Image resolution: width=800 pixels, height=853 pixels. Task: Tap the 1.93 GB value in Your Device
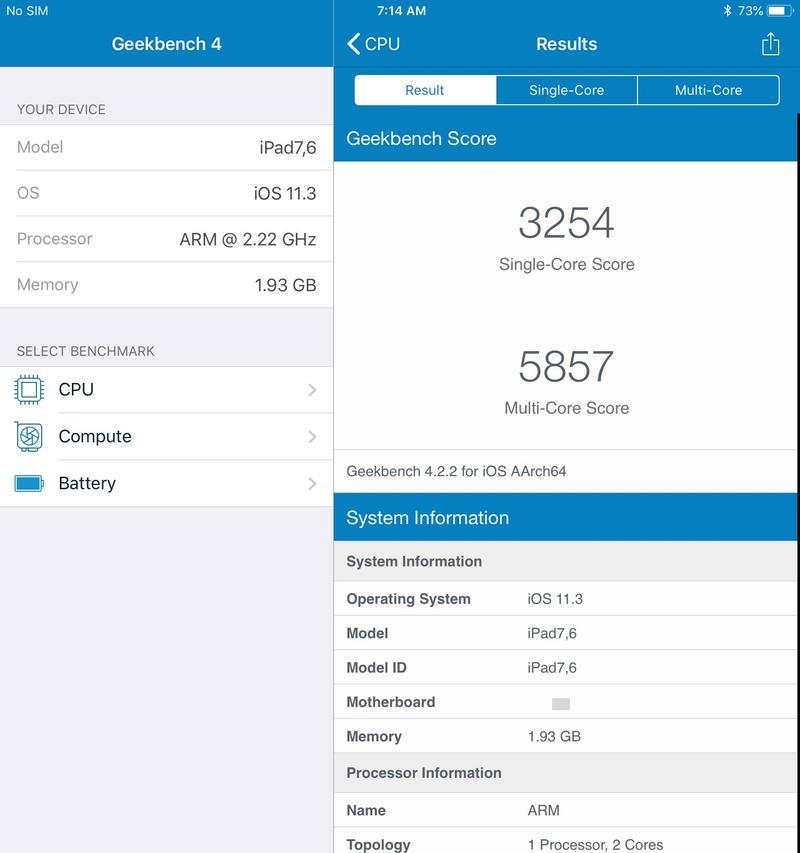pyautogui.click(x=286, y=285)
